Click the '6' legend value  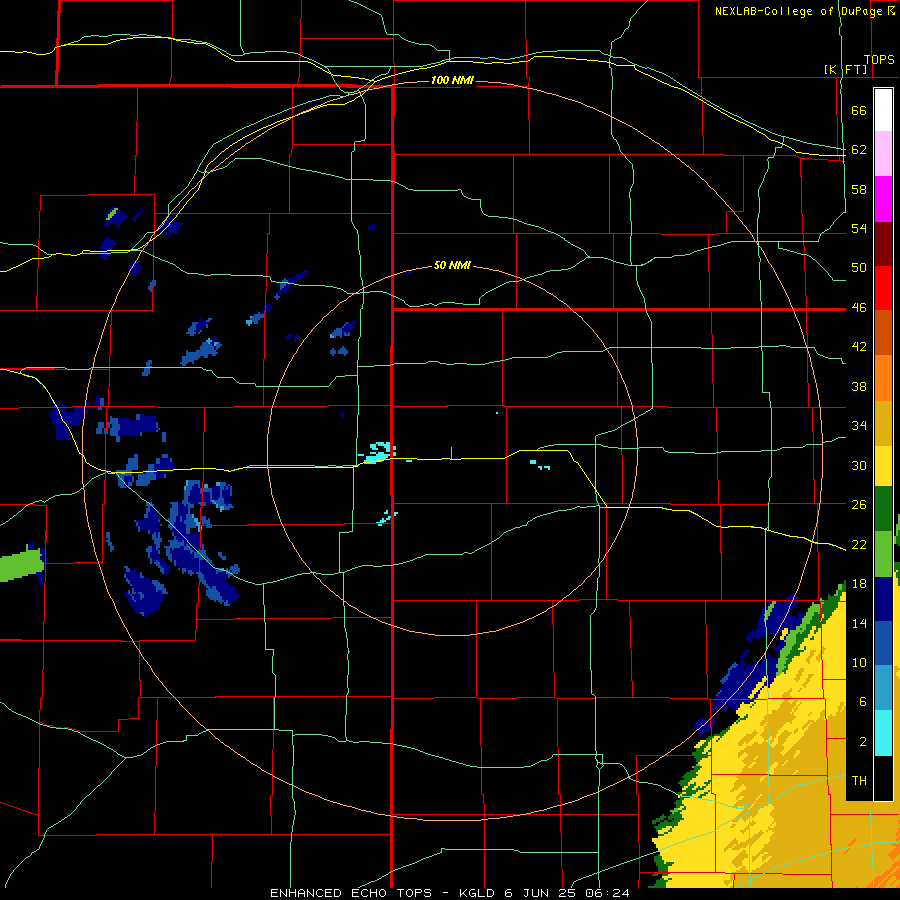coord(862,701)
